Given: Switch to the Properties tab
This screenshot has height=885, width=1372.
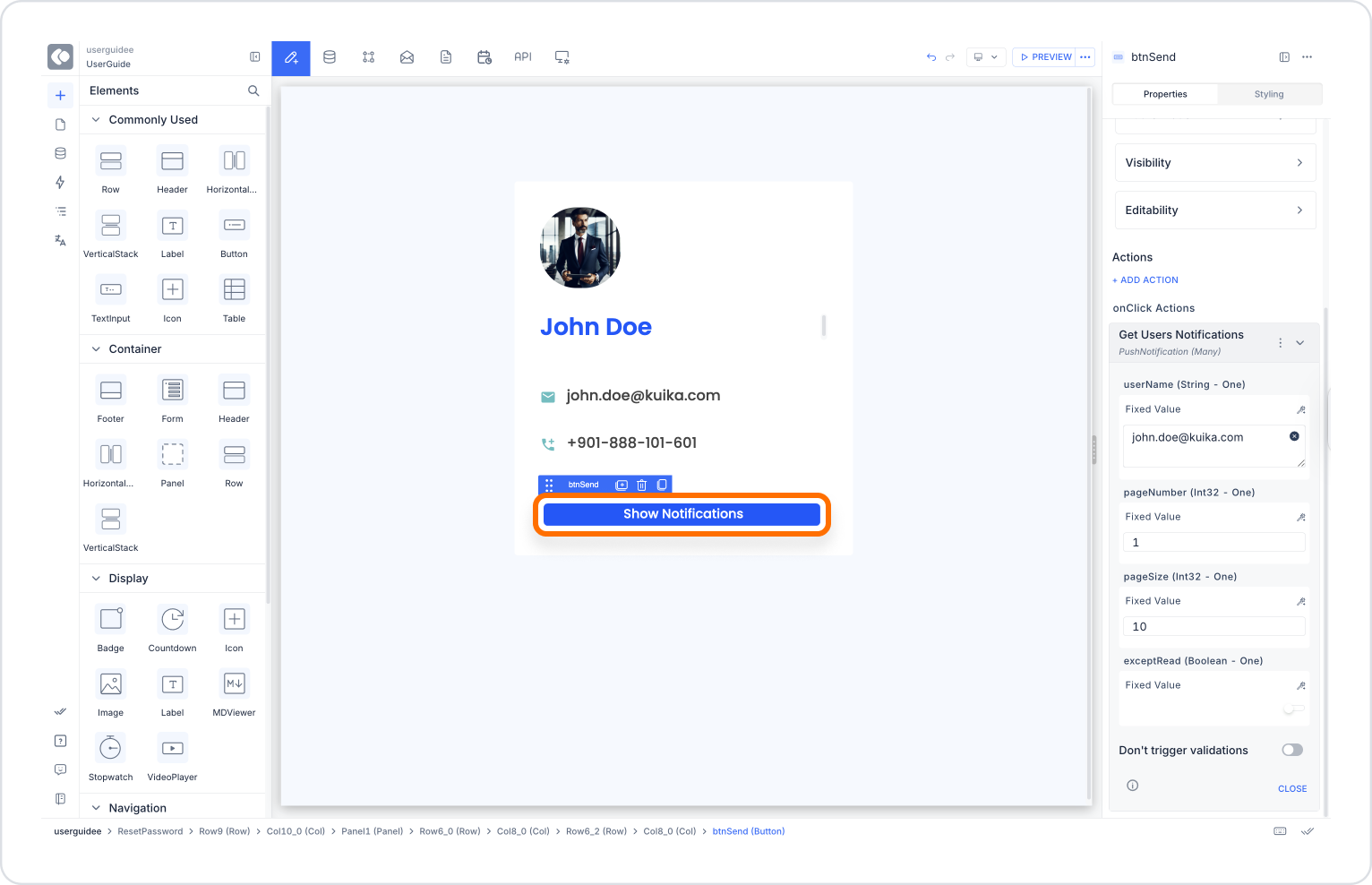Looking at the screenshot, I should pyautogui.click(x=1165, y=94).
